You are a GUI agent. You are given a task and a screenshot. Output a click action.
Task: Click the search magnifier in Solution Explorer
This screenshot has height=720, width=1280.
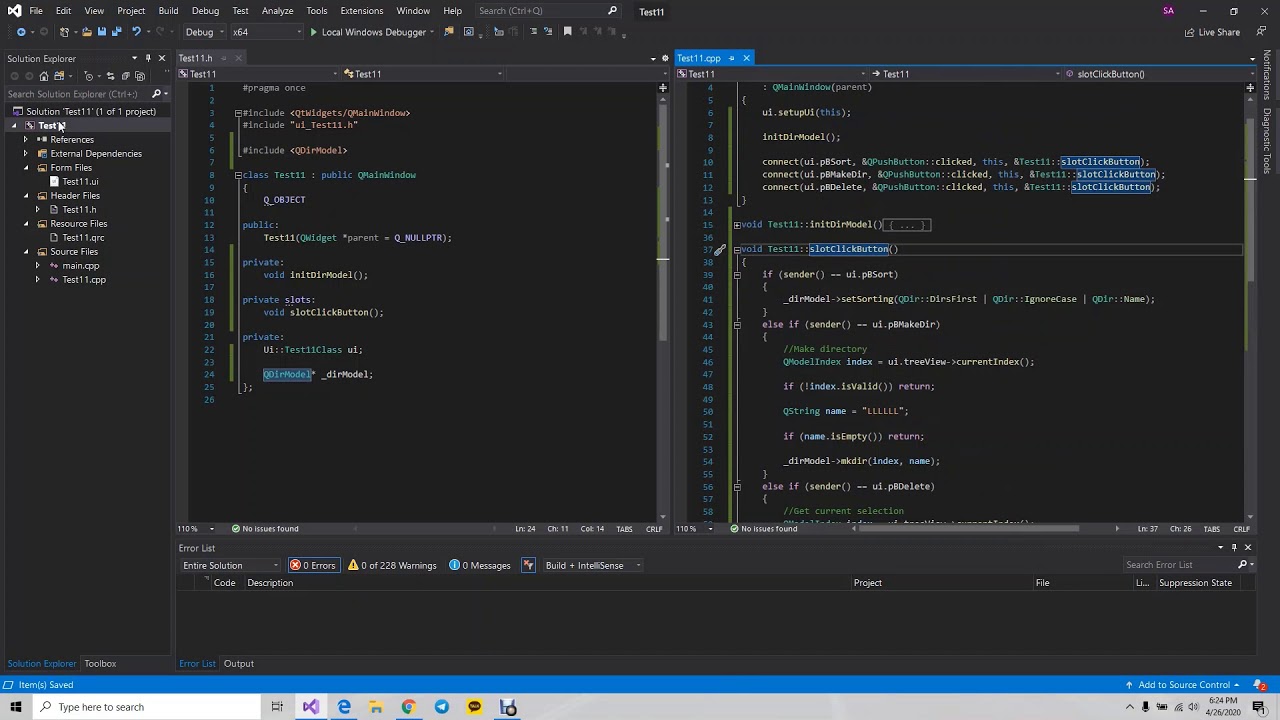click(155, 94)
